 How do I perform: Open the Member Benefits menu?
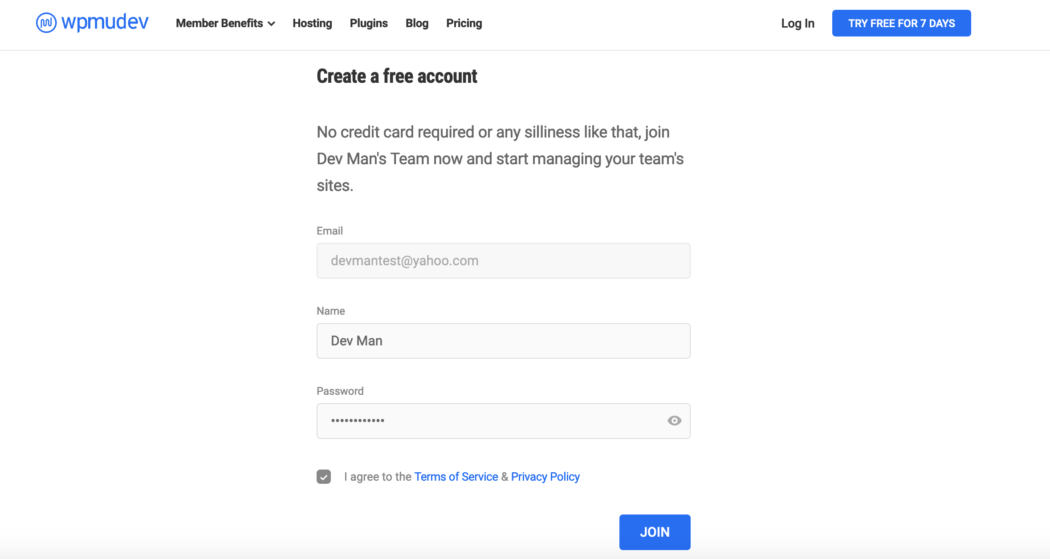(219, 23)
